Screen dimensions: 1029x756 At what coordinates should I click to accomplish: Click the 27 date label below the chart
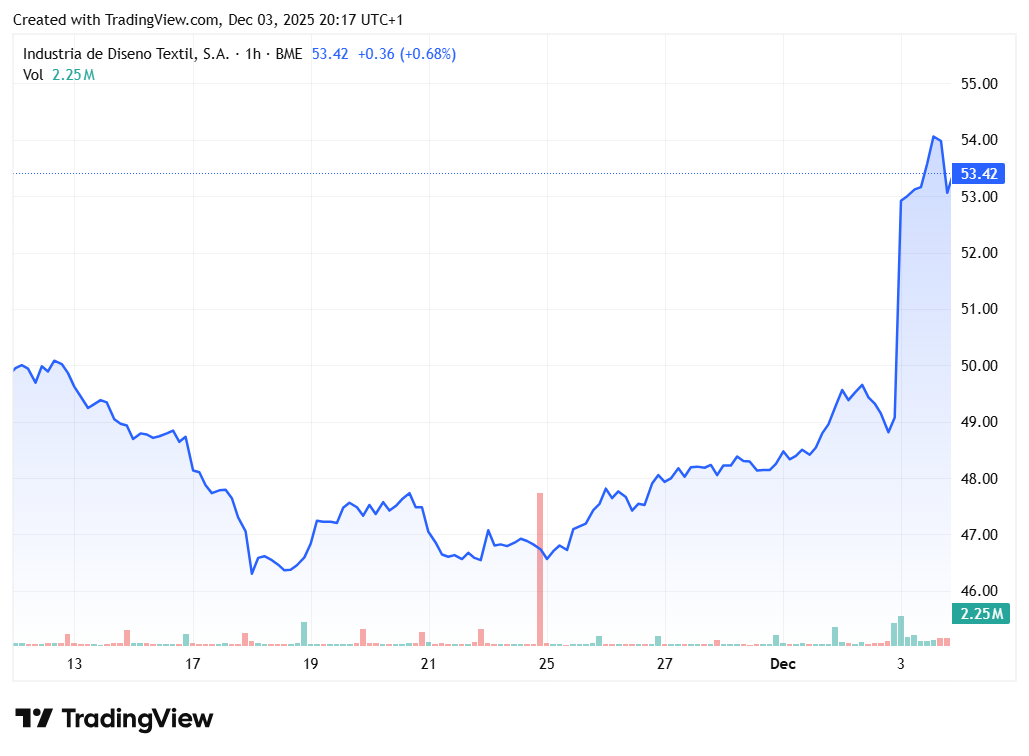tap(663, 663)
